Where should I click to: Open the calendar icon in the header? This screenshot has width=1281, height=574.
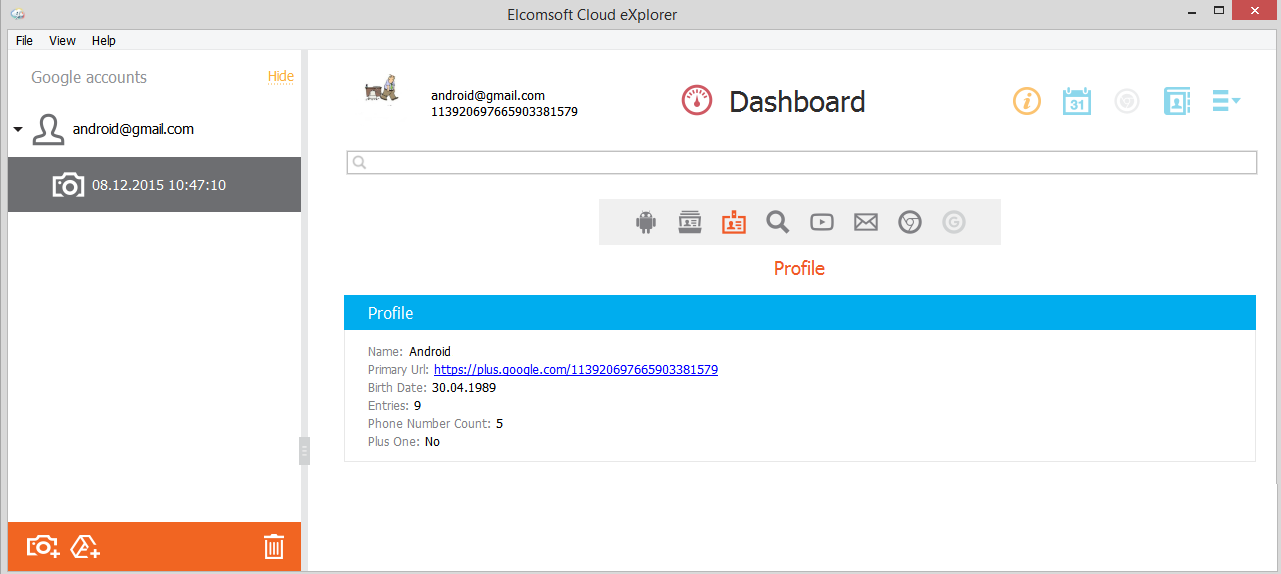[1077, 101]
